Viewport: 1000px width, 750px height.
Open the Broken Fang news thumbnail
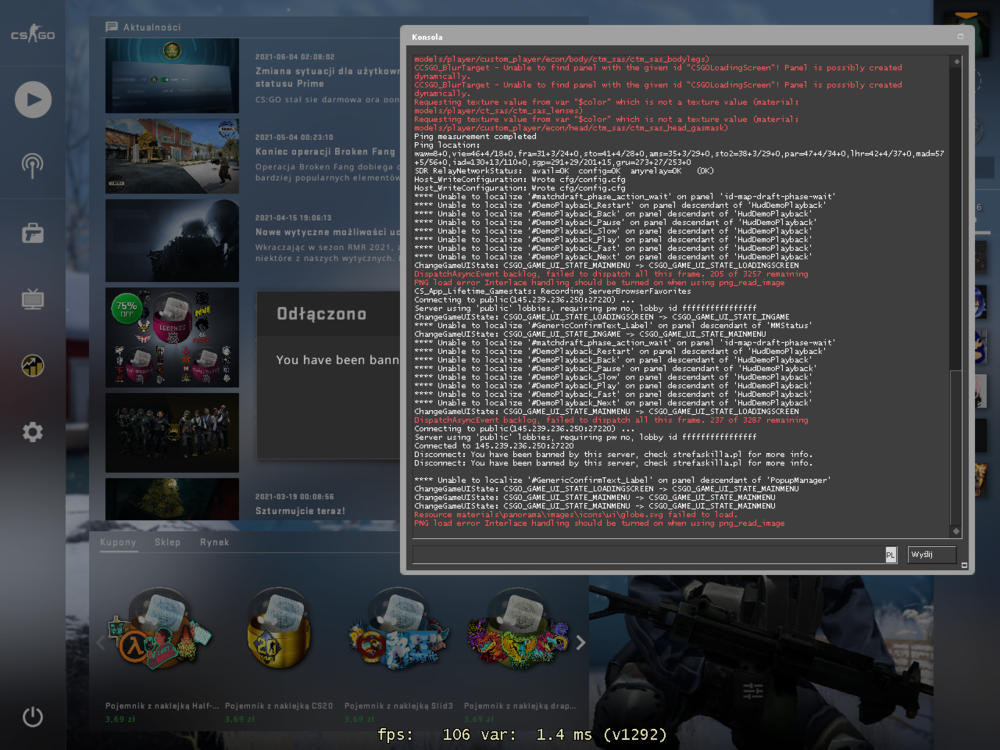(172, 156)
